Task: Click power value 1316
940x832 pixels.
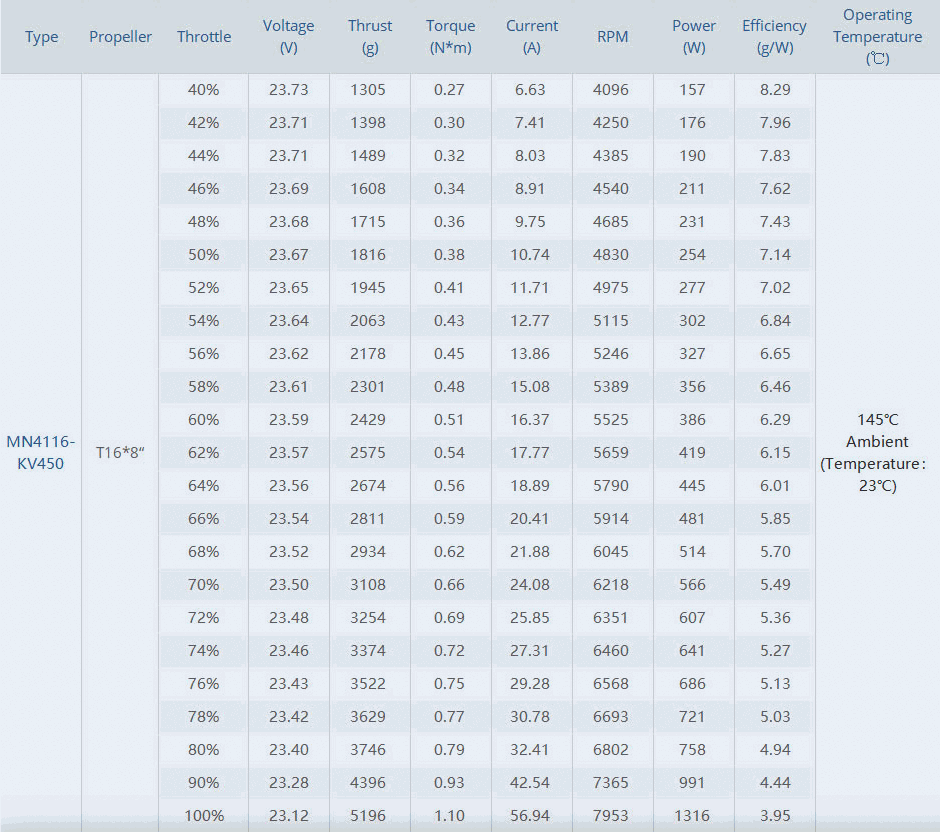Action: [692, 815]
